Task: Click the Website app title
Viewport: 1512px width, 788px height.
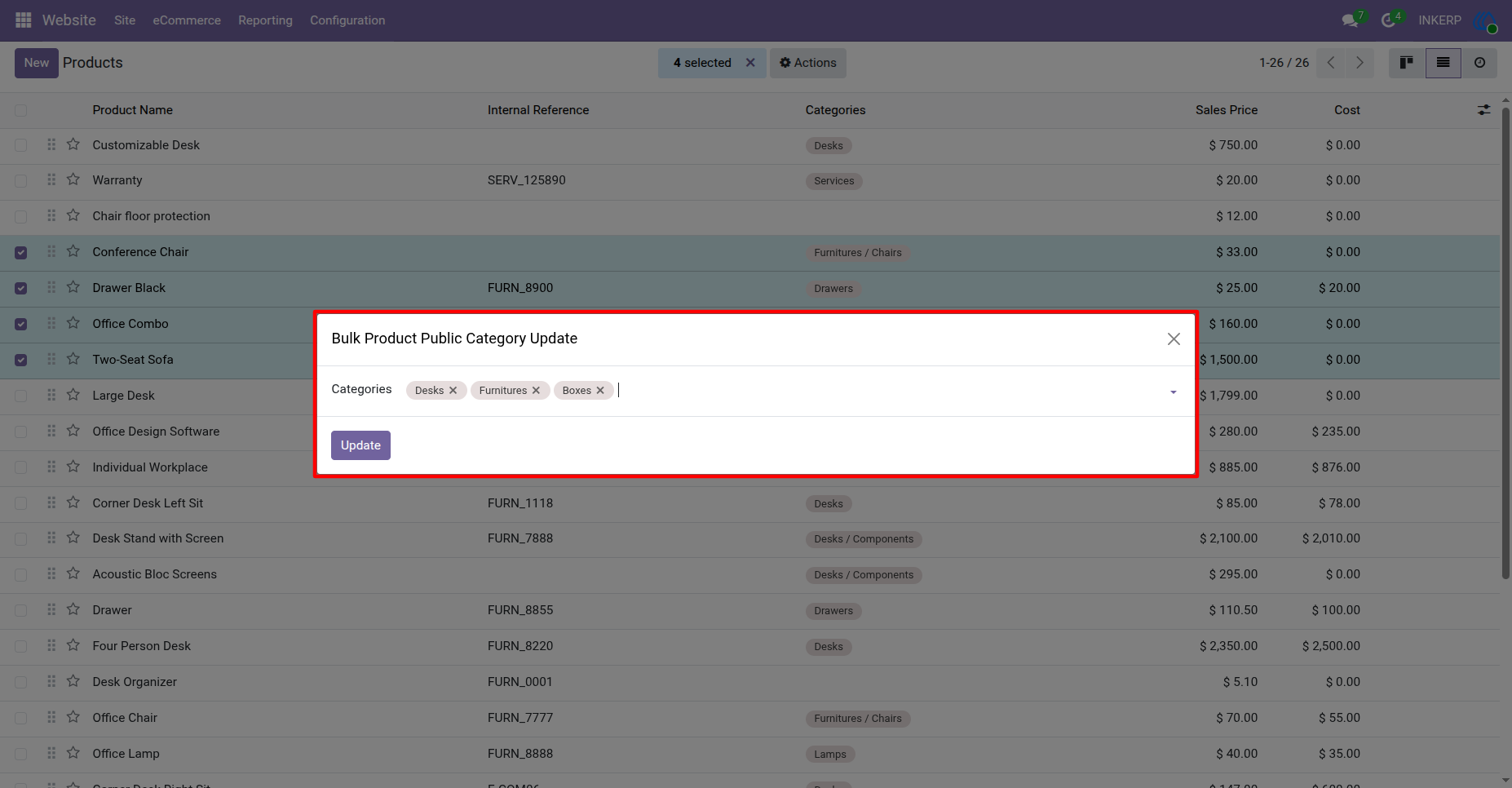Action: click(x=69, y=20)
